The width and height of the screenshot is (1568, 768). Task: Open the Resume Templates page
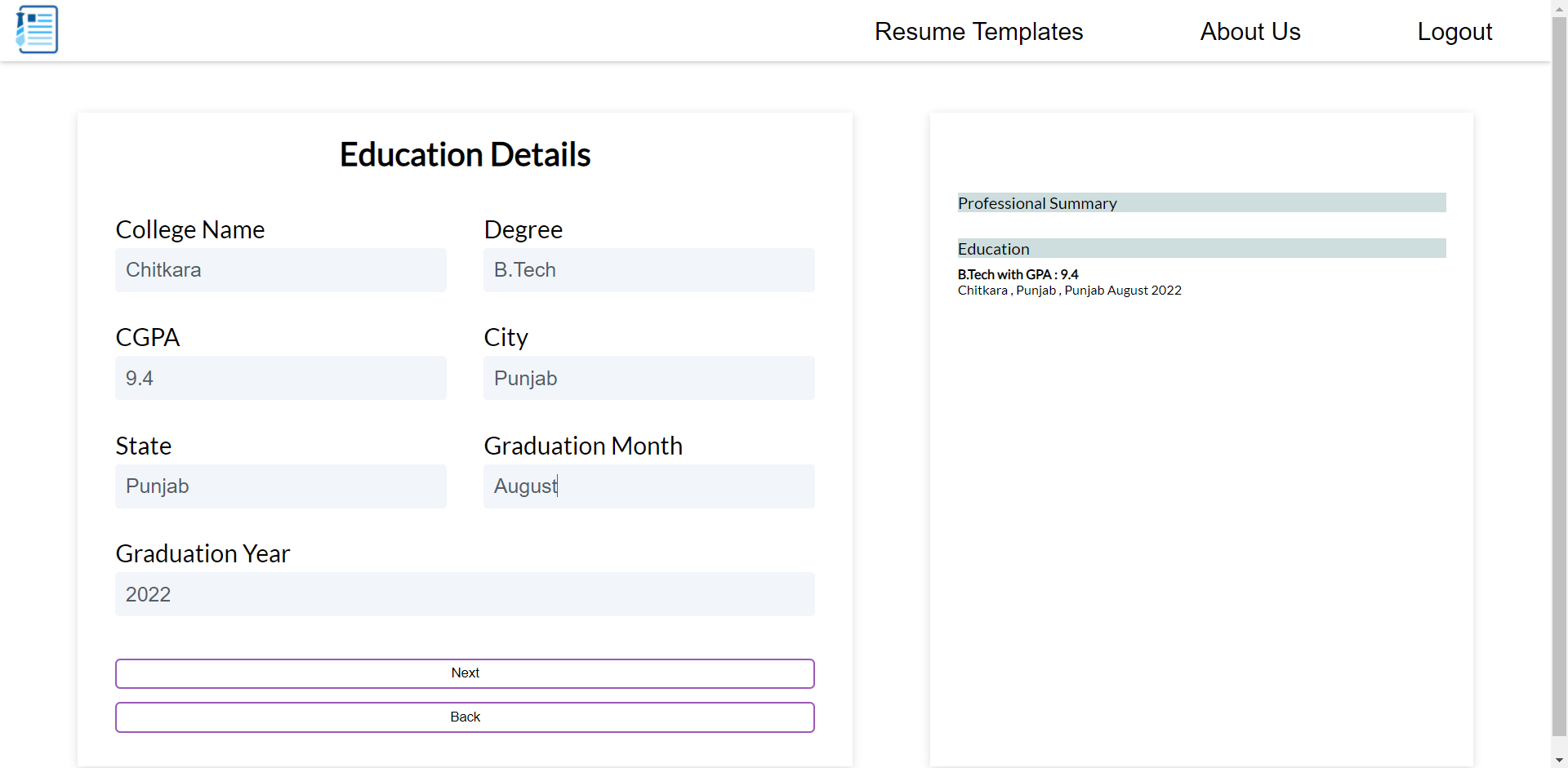pos(978,31)
